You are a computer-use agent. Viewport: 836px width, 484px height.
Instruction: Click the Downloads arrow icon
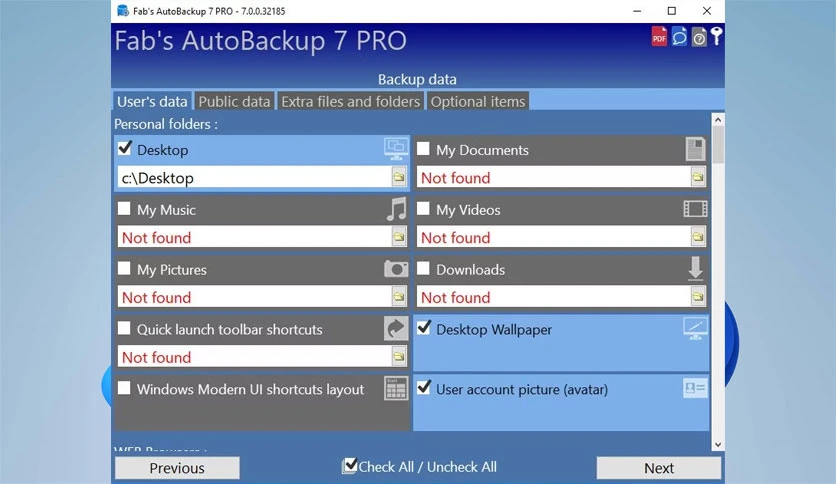pyautogui.click(x=695, y=269)
